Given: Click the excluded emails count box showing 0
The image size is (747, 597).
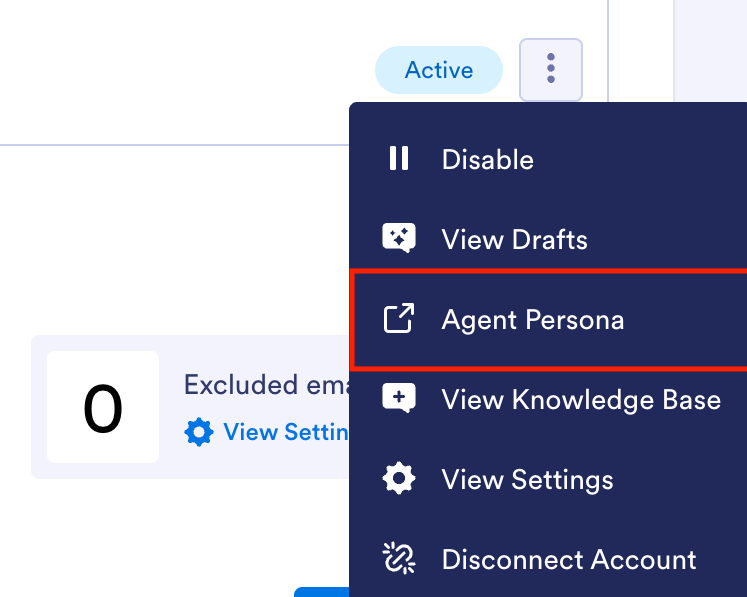Looking at the screenshot, I should (103, 407).
